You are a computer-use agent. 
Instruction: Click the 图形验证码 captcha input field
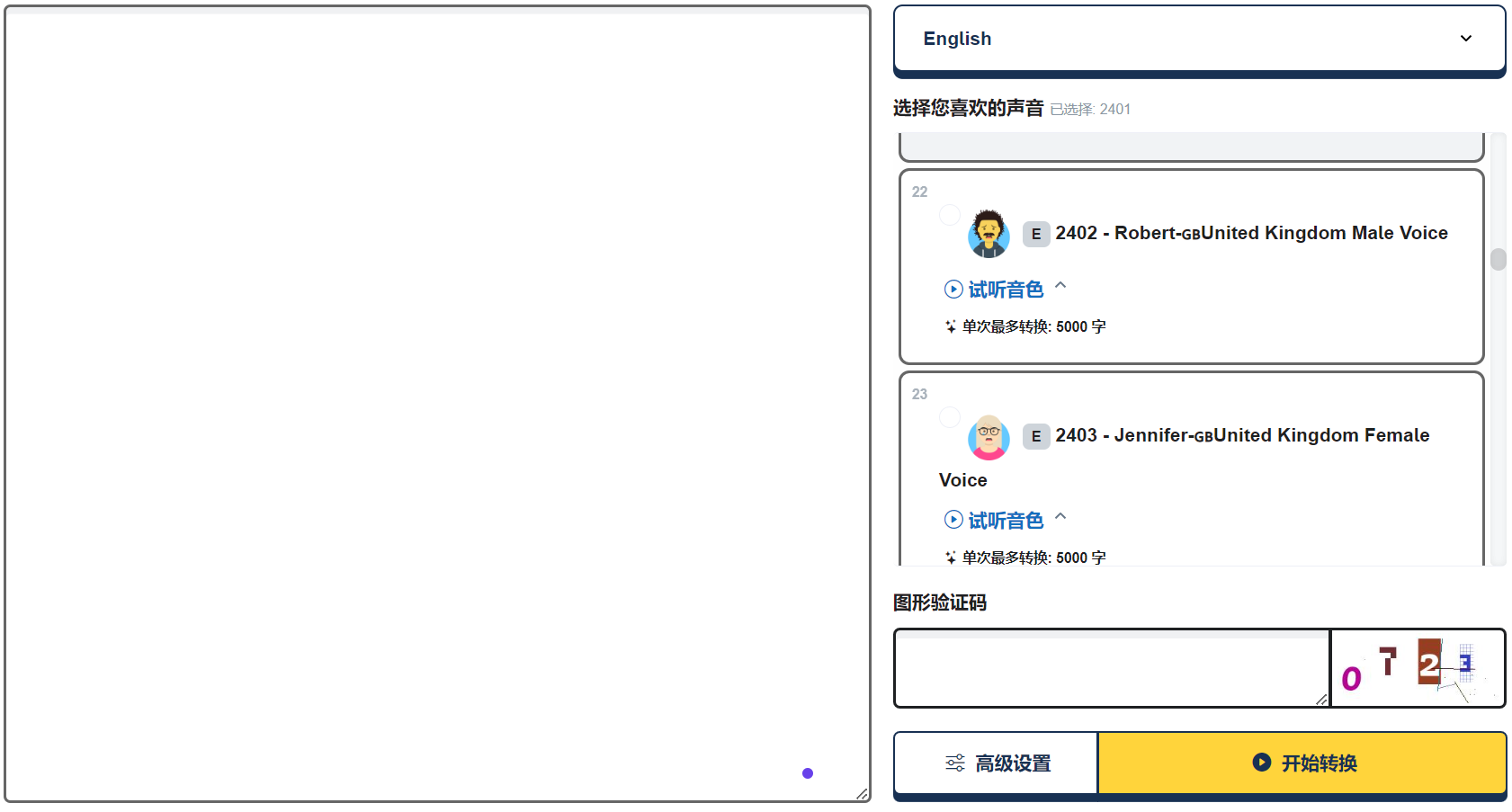[x=1110, y=668]
